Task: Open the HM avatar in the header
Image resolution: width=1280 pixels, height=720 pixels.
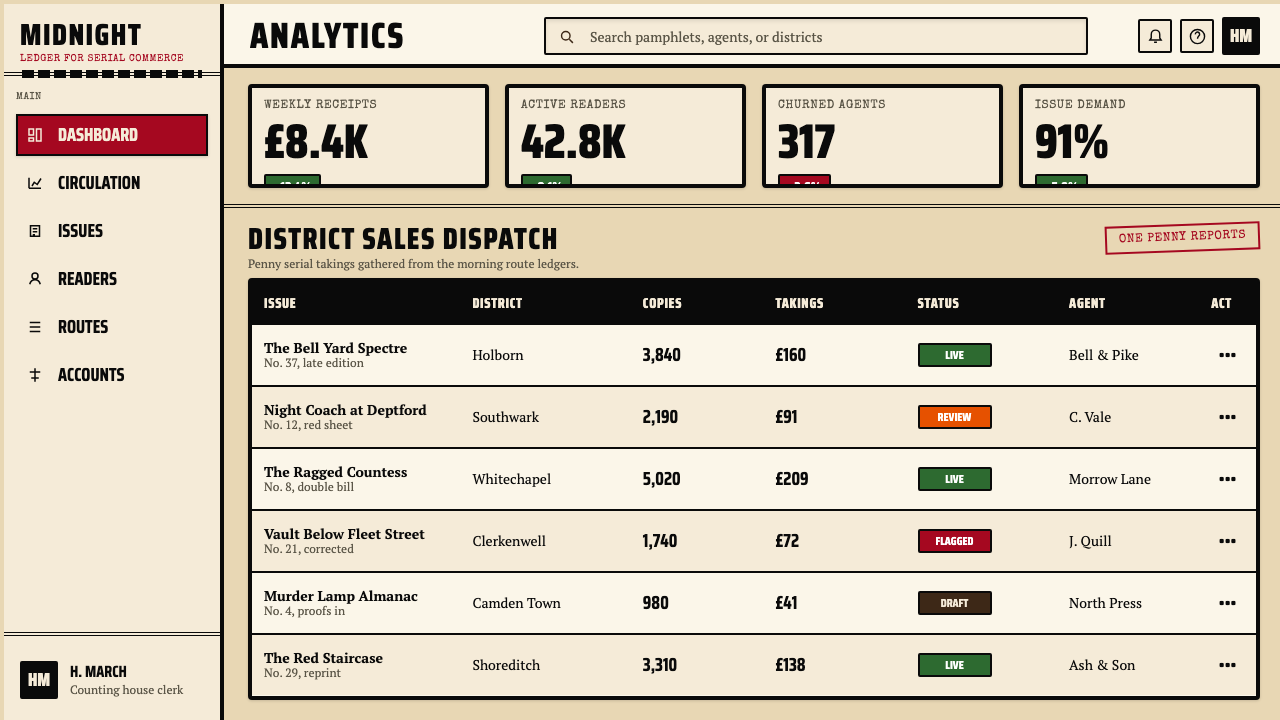Action: tap(1241, 36)
